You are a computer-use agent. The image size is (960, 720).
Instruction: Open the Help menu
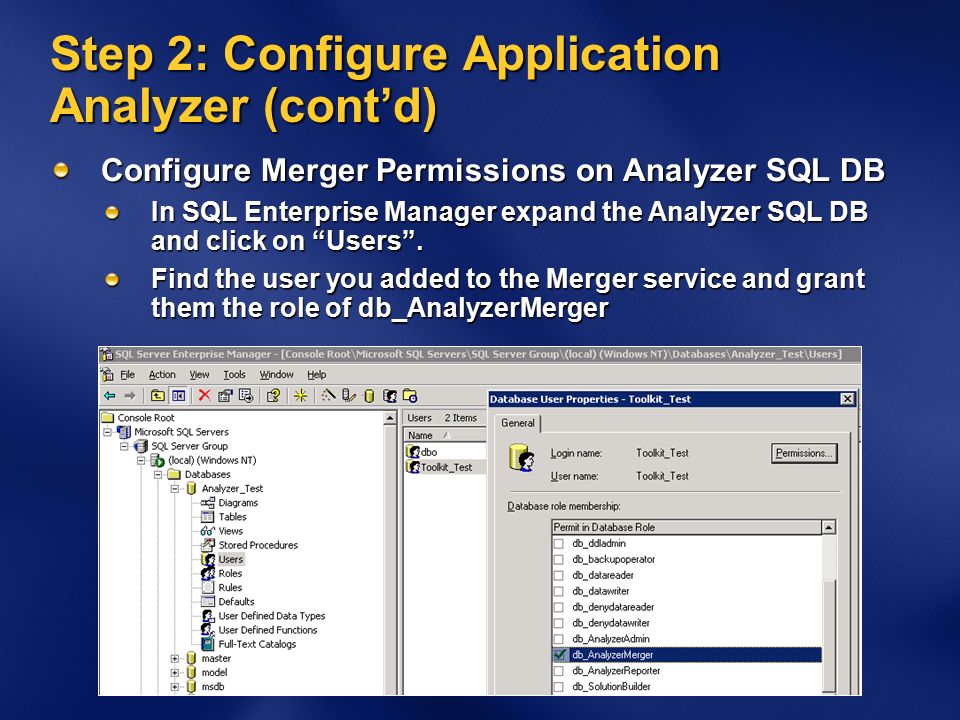click(317, 375)
